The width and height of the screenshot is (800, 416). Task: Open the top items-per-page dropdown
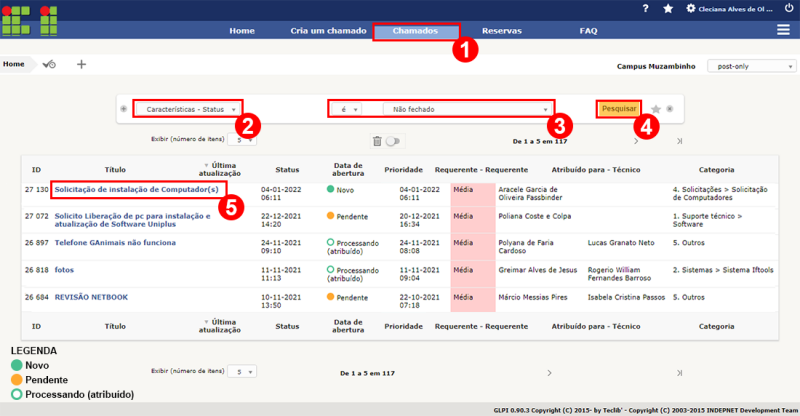tap(242, 139)
